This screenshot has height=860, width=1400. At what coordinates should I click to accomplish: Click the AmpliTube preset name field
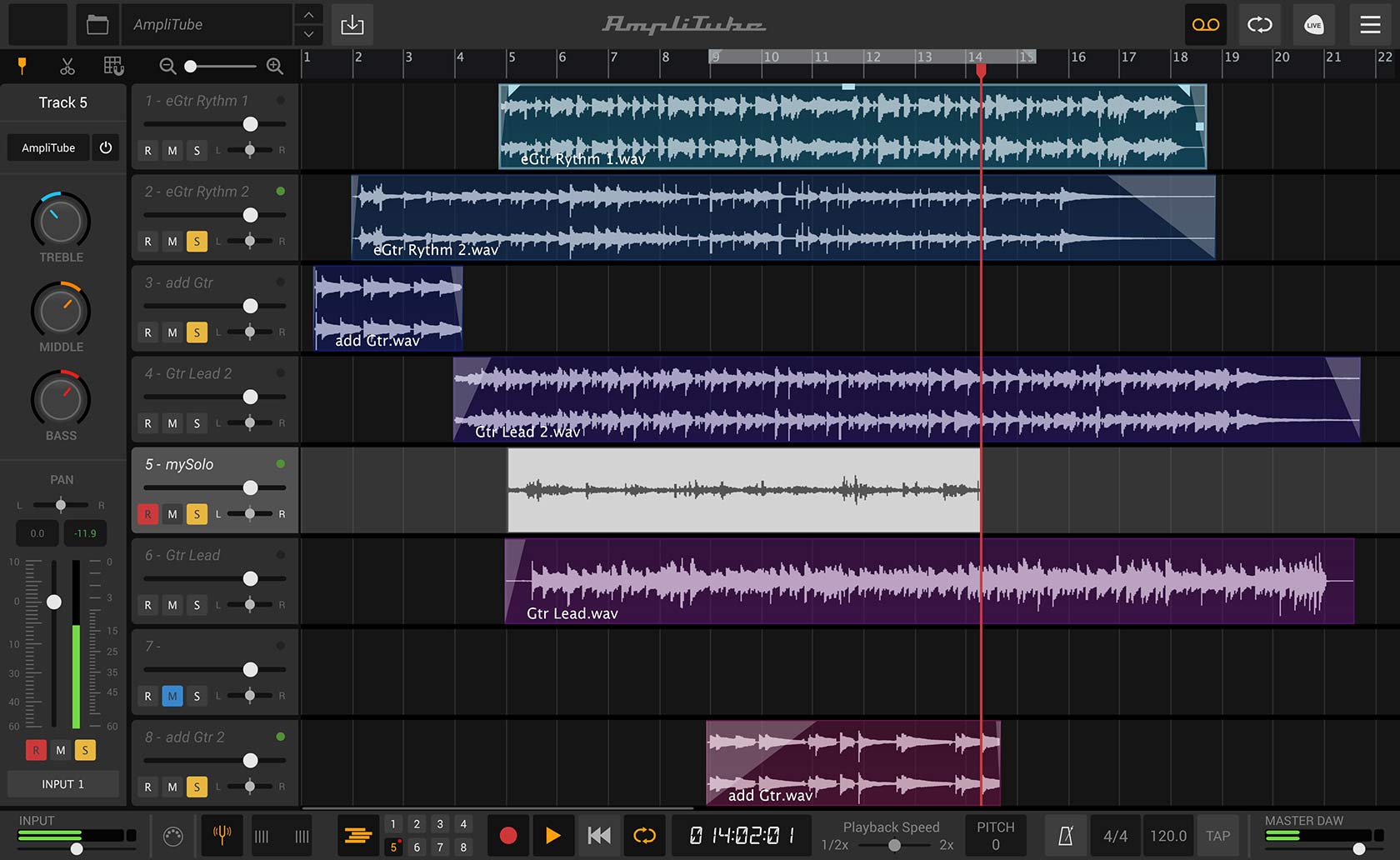(207, 24)
